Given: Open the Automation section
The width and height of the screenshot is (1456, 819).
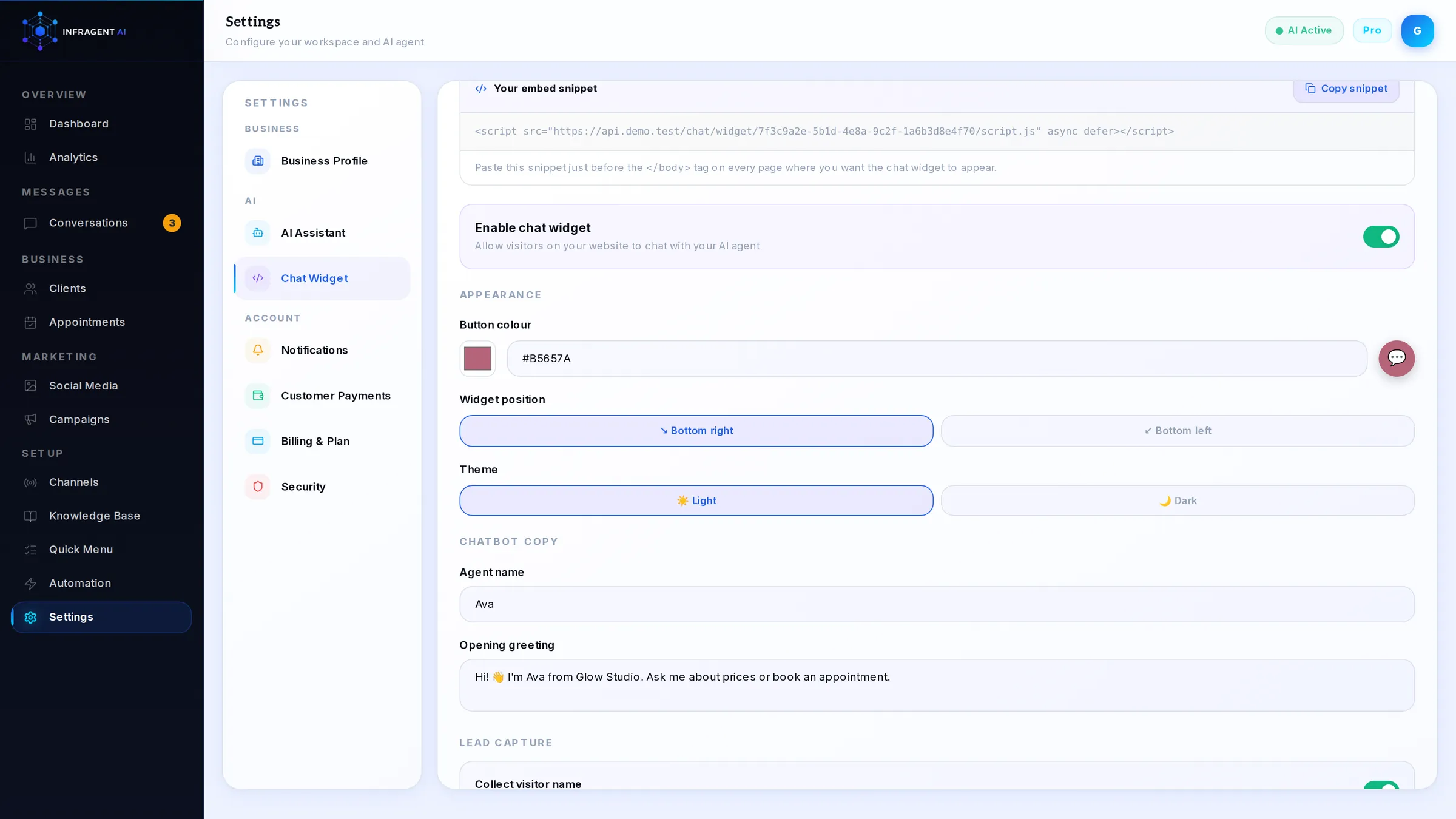Looking at the screenshot, I should [101, 584].
